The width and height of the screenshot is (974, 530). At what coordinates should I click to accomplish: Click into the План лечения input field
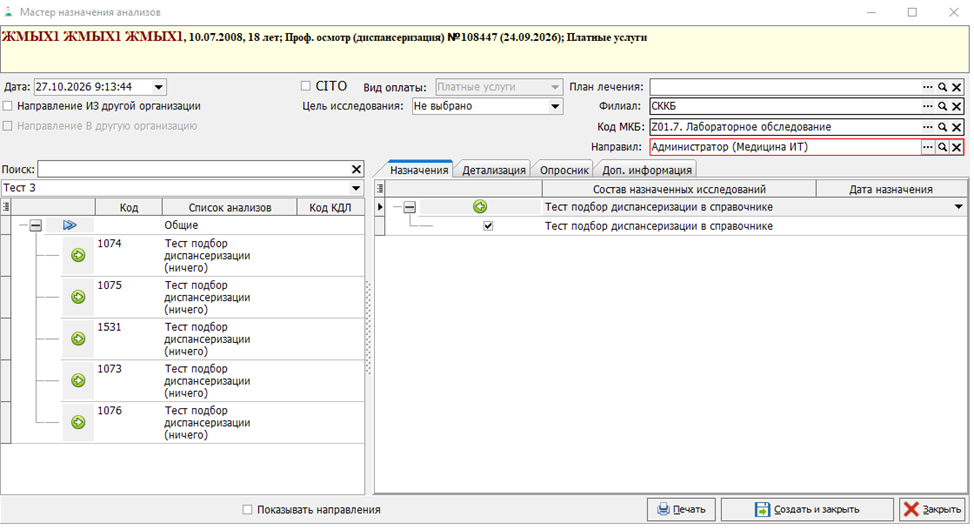pos(785,87)
